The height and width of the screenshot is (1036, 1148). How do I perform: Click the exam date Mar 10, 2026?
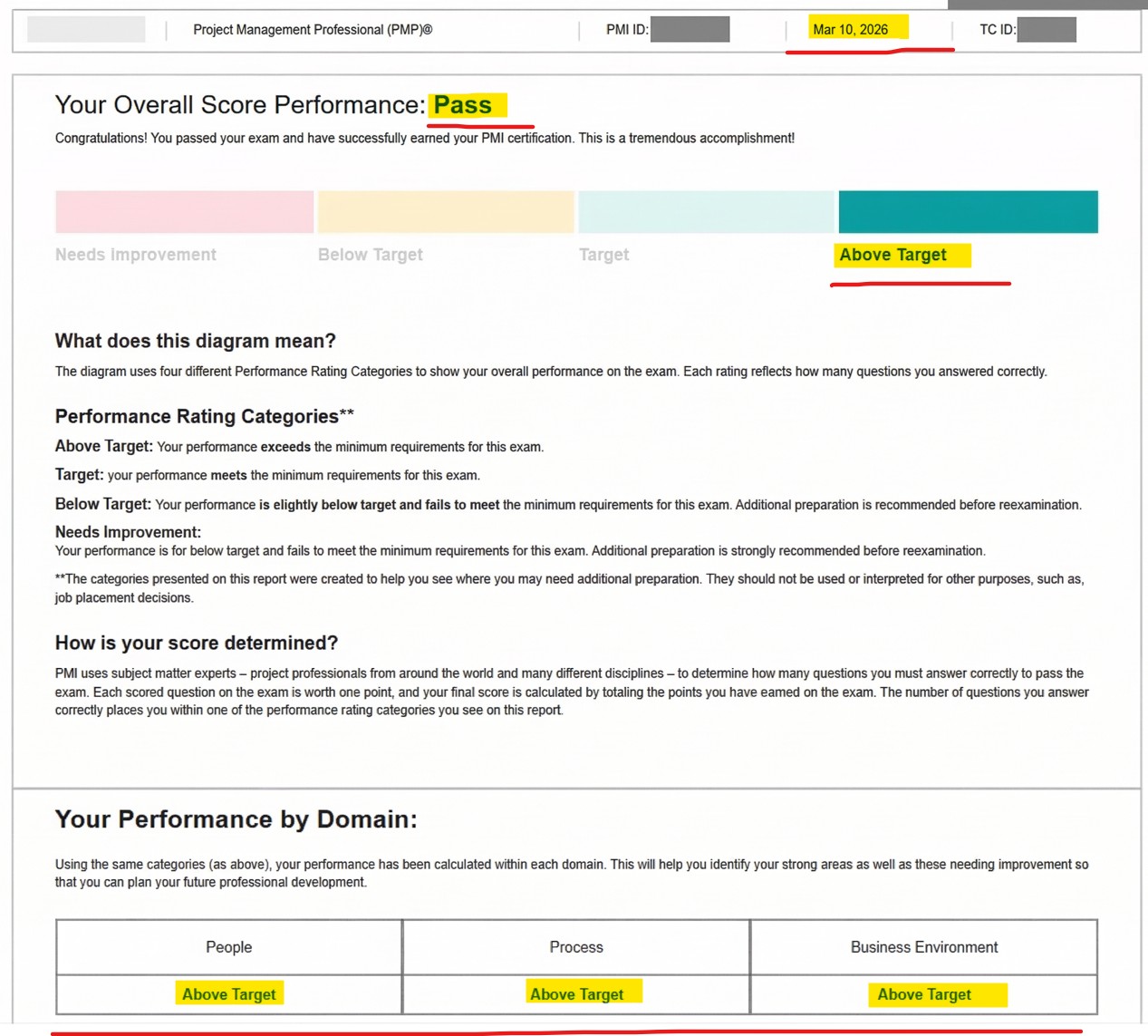850,30
